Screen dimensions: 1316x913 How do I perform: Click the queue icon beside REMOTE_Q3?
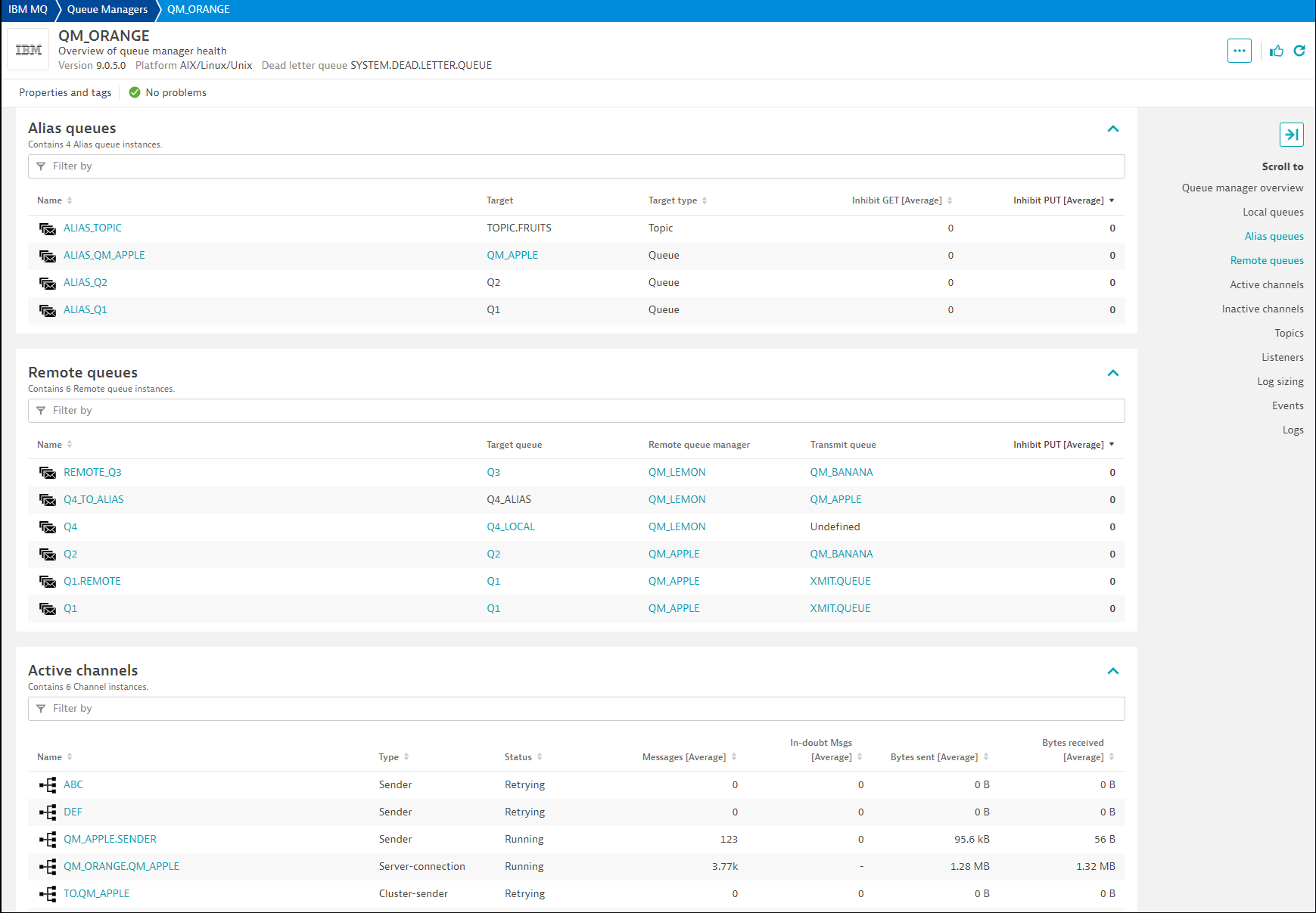pos(48,473)
